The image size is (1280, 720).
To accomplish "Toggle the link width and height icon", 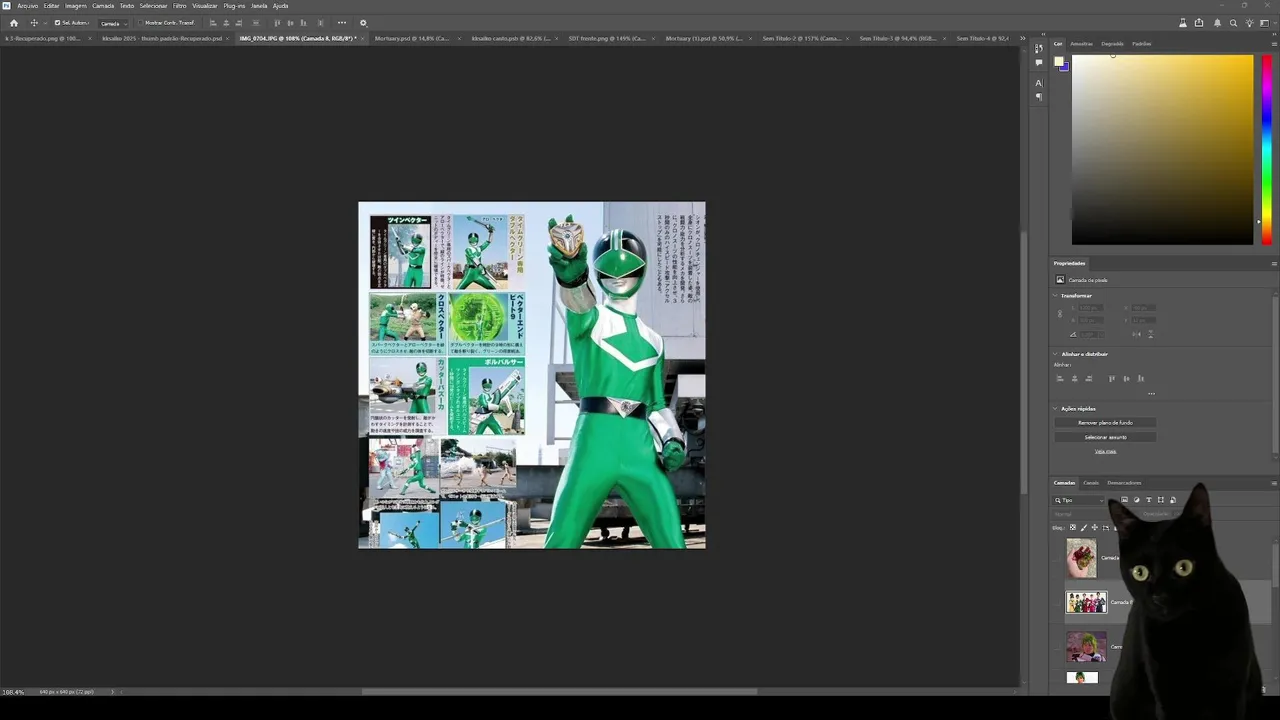I will pos(1060,313).
